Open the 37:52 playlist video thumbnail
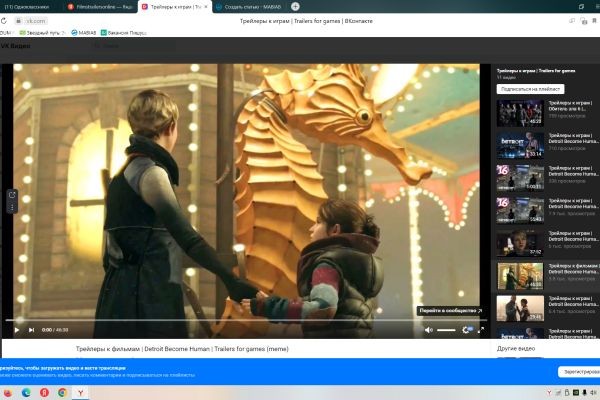Image resolution: width=600 pixels, height=400 pixels. [x=520, y=243]
